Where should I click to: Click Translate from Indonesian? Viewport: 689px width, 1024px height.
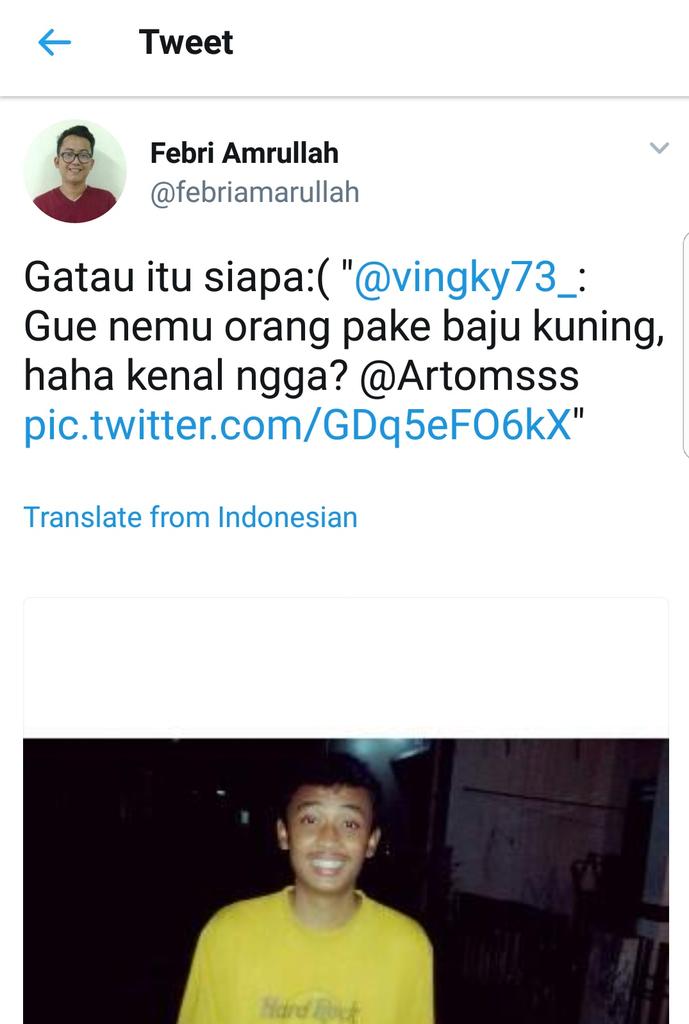click(191, 517)
